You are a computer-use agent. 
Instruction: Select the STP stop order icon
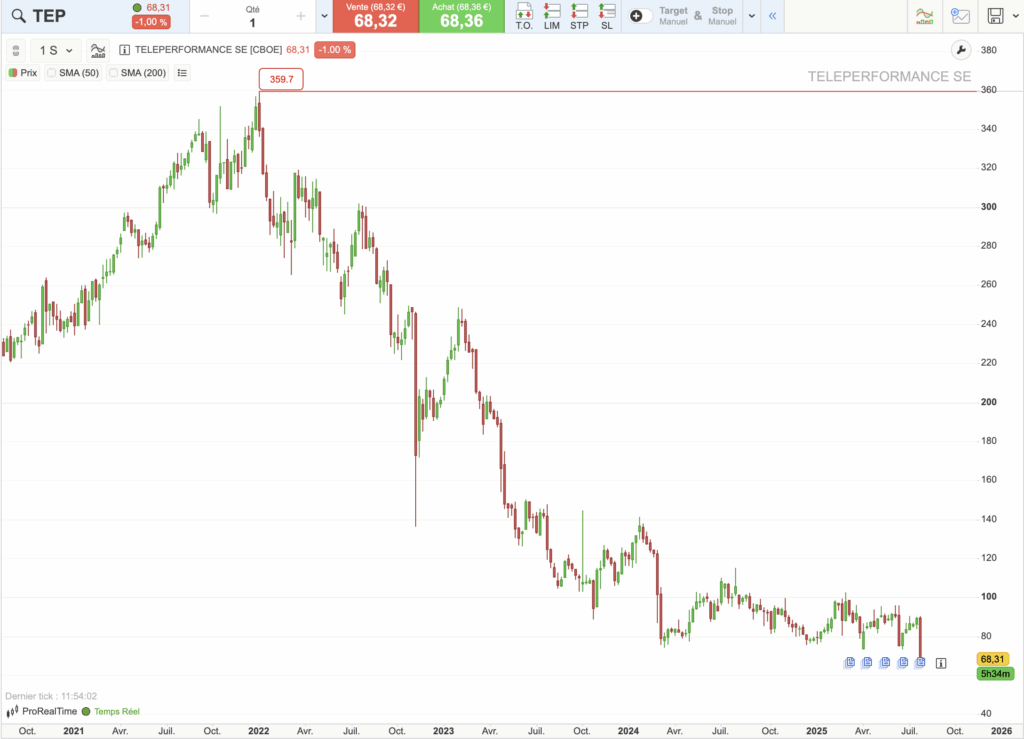pyautogui.click(x=579, y=16)
